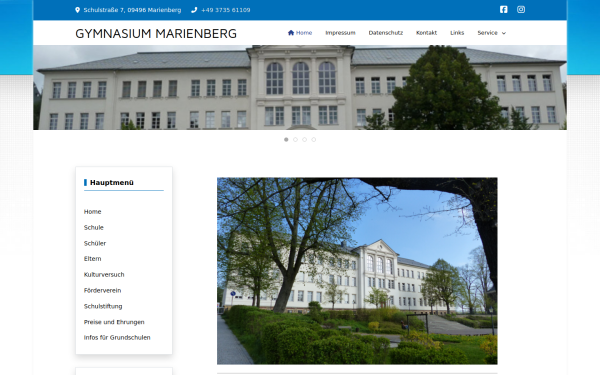
Task: Select first slideshow indicator dot
Action: 286,140
